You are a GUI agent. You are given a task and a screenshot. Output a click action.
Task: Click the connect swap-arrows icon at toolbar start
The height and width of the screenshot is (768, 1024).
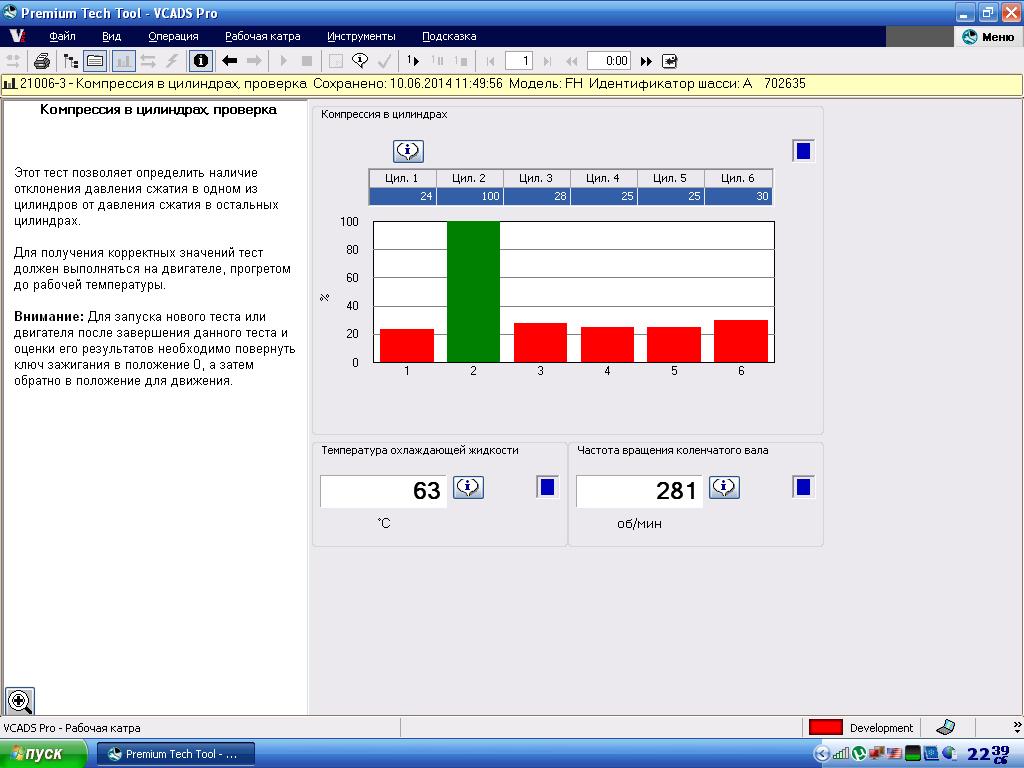(13, 61)
